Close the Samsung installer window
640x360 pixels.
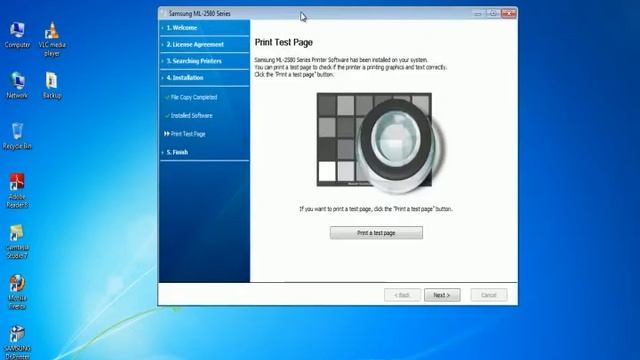coord(509,13)
